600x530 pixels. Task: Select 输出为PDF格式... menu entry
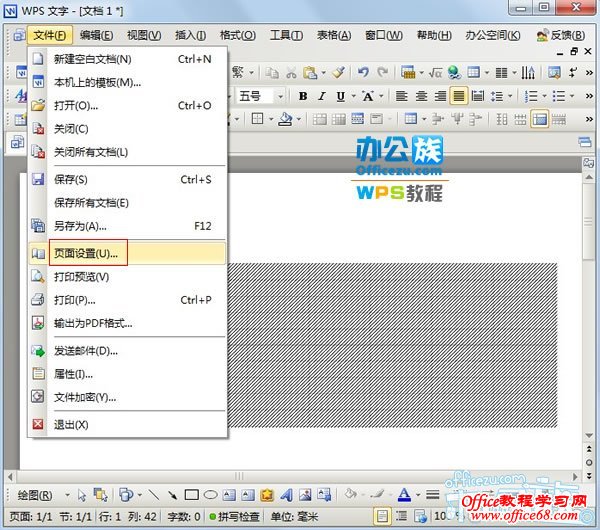[x=93, y=323]
